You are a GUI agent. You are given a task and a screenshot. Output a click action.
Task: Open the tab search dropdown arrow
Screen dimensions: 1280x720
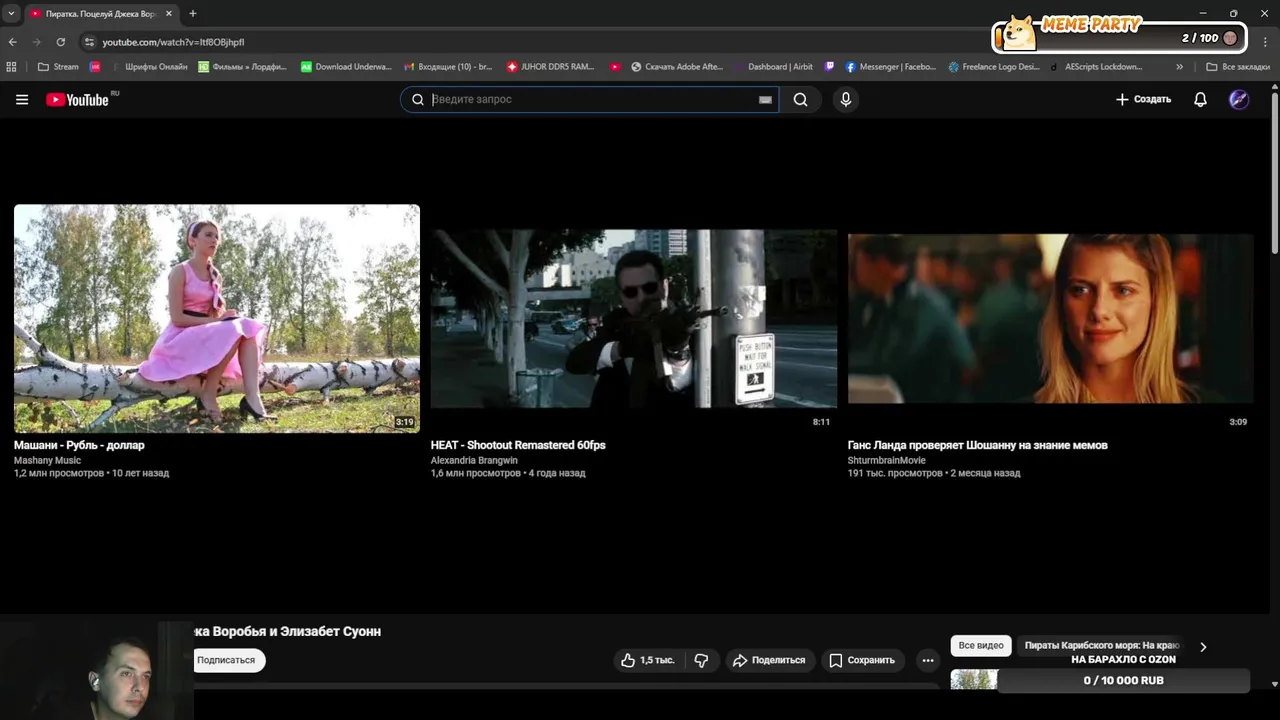10,14
